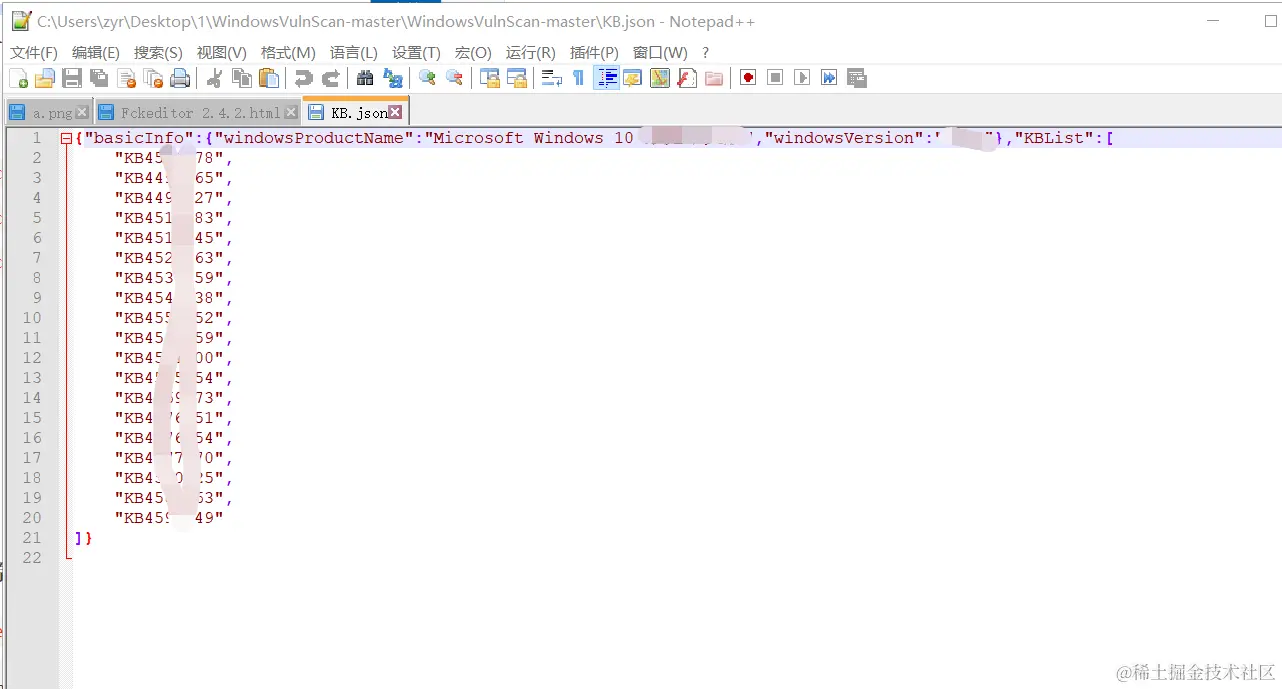Click the Cut scissors icon
This screenshot has height=689, width=1282.
(215, 78)
